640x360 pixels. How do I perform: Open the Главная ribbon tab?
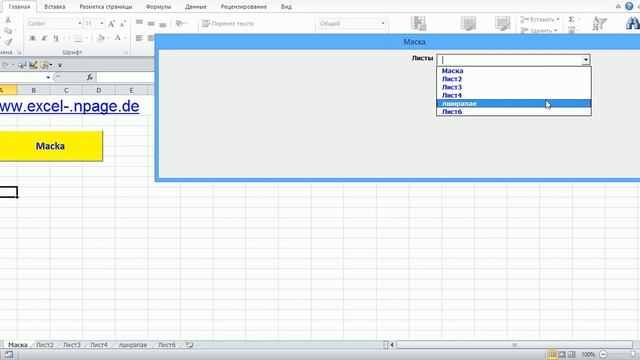[19, 7]
